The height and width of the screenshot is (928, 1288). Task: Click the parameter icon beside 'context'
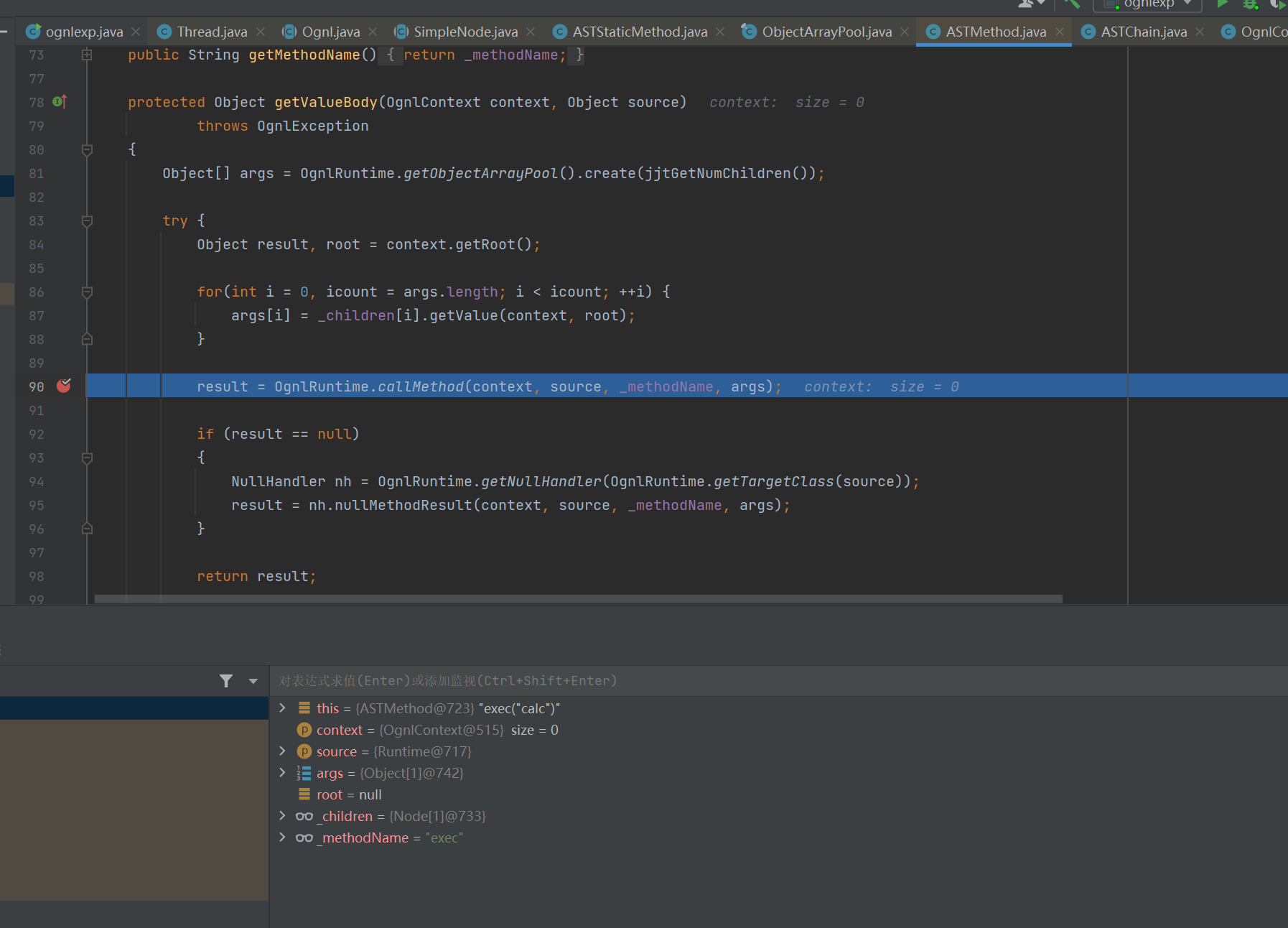(304, 730)
